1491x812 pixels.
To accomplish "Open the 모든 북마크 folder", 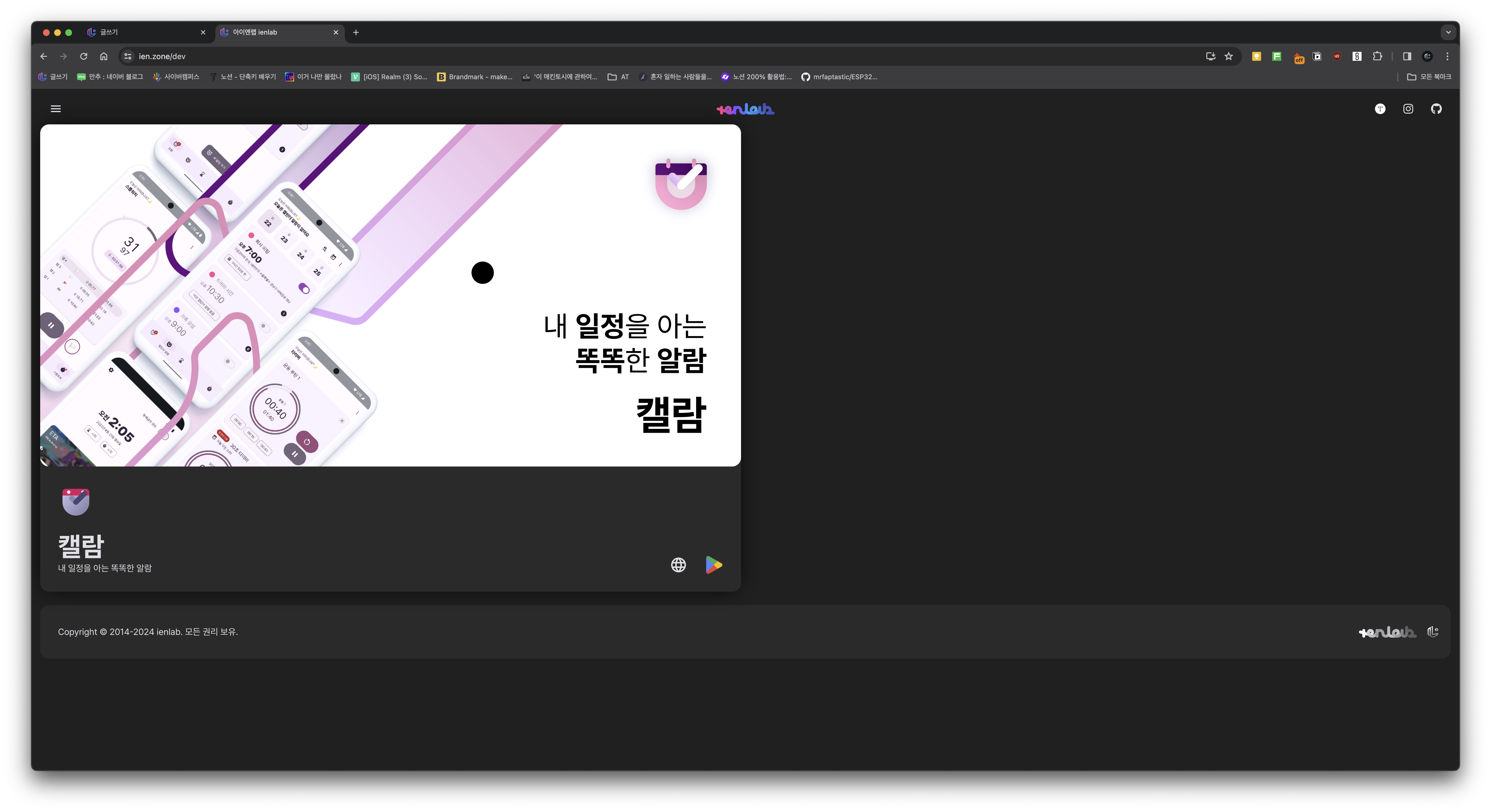I will point(1429,77).
